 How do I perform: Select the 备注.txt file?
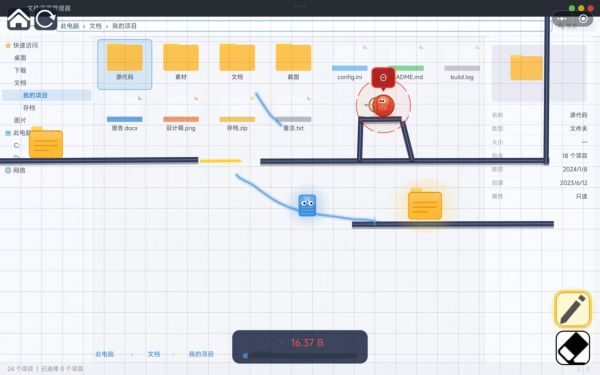click(293, 114)
